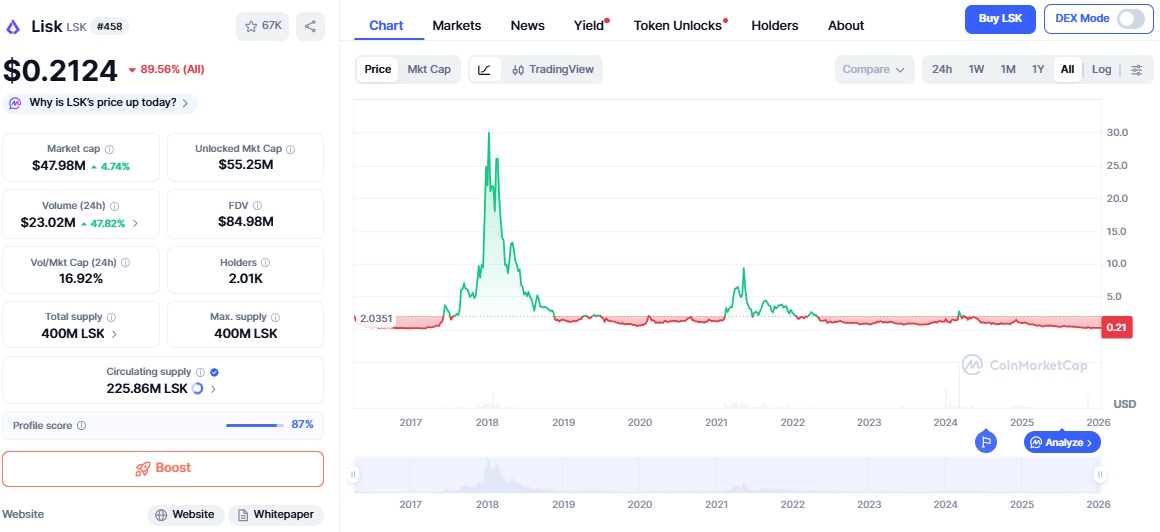Viewport: 1160px width, 532px height.
Task: Click the flag marker icon below chart
Action: pyautogui.click(x=986, y=441)
